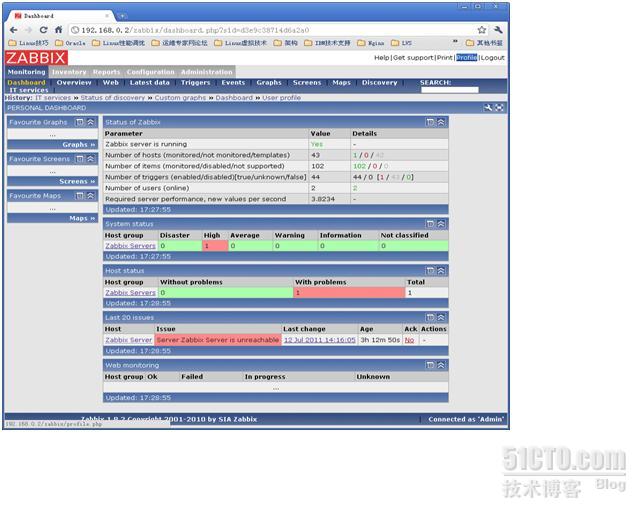Viewport: 640px width, 512px height.
Task: Collapse the Web monitoring widget
Action: pyautogui.click(x=441, y=365)
